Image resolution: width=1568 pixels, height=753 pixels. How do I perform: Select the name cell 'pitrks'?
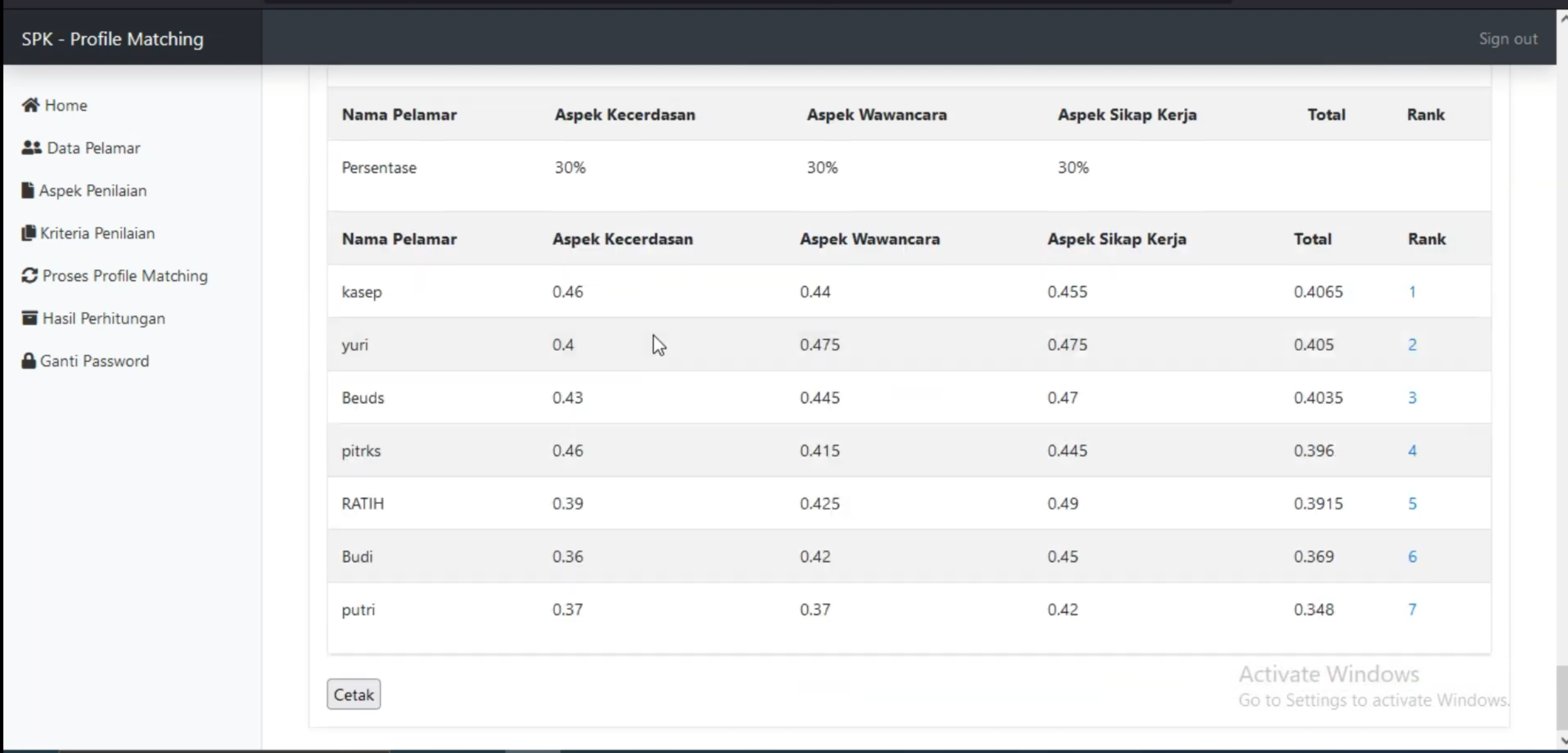(x=361, y=451)
